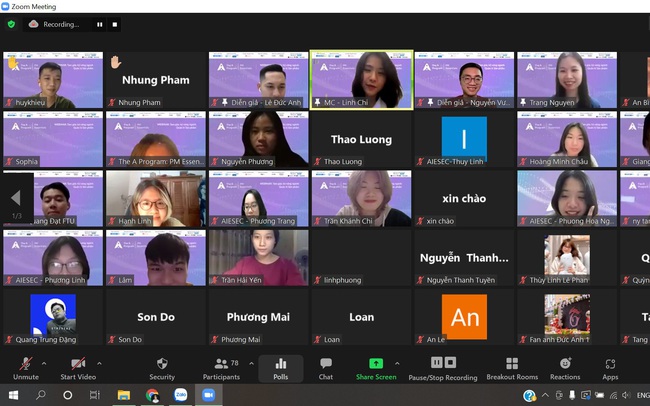Image resolution: width=650 pixels, height=406 pixels.
Task: Click muted mic icon on Loan tile
Action: point(318,340)
